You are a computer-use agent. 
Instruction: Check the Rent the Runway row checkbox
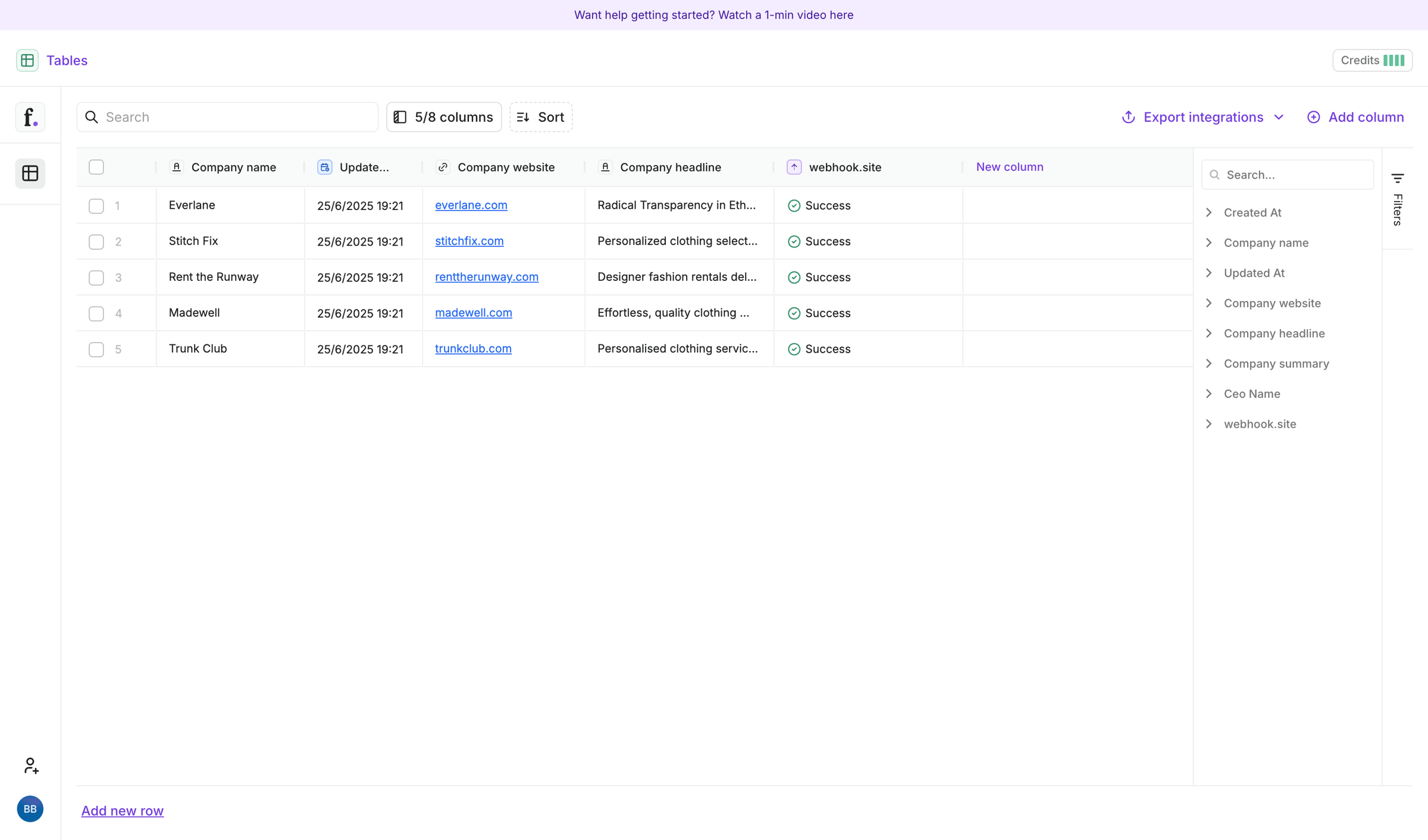[96, 277]
